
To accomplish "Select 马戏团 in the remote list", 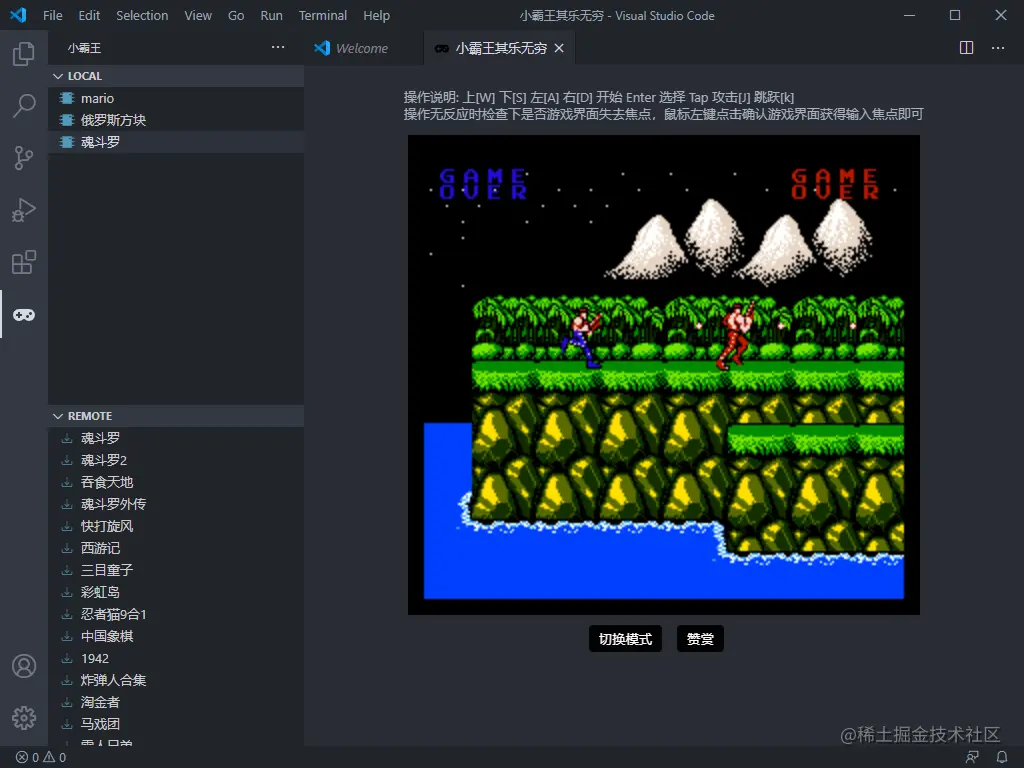I will tap(176, 724).
